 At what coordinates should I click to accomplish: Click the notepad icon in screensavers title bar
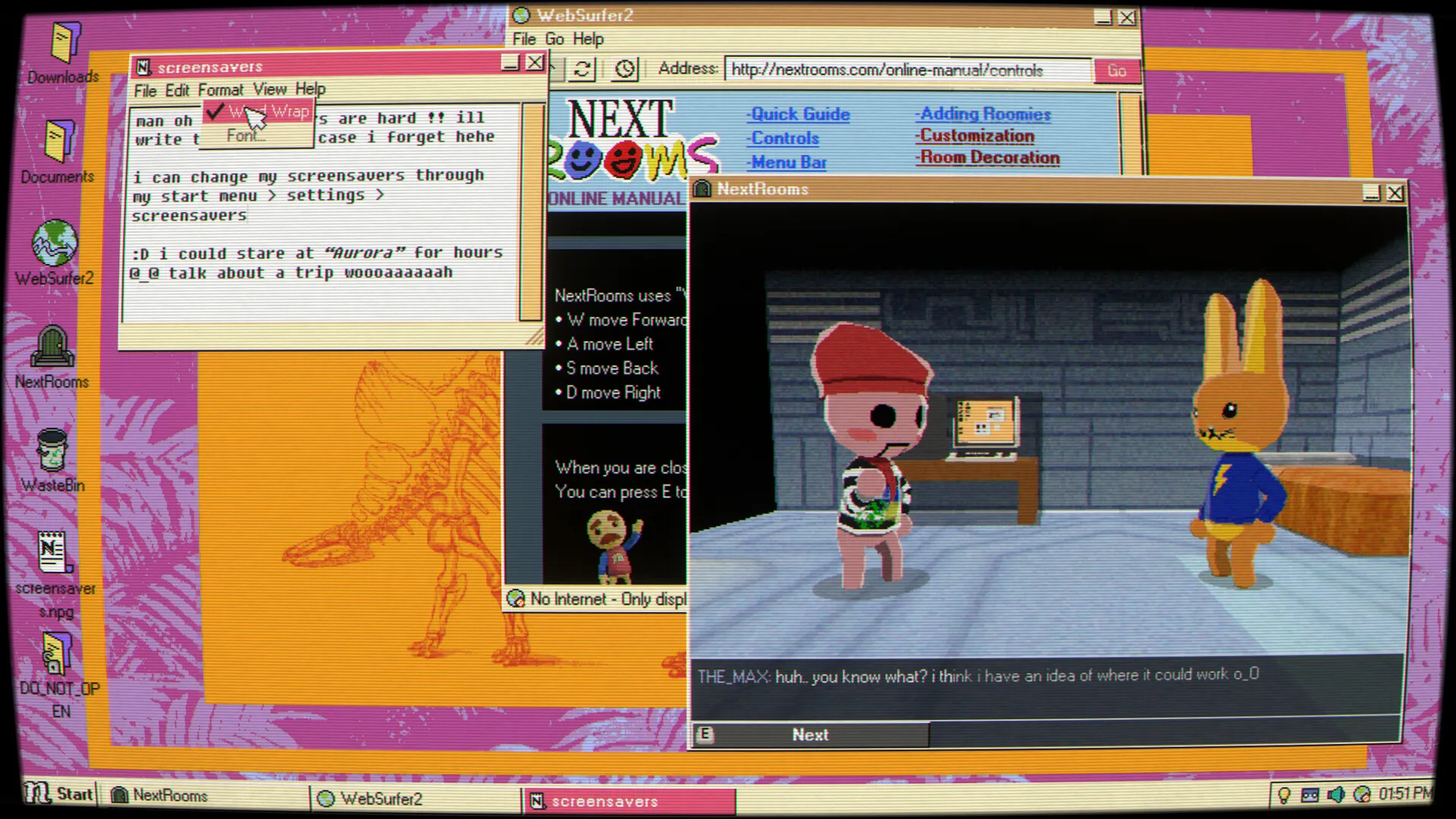point(143,67)
